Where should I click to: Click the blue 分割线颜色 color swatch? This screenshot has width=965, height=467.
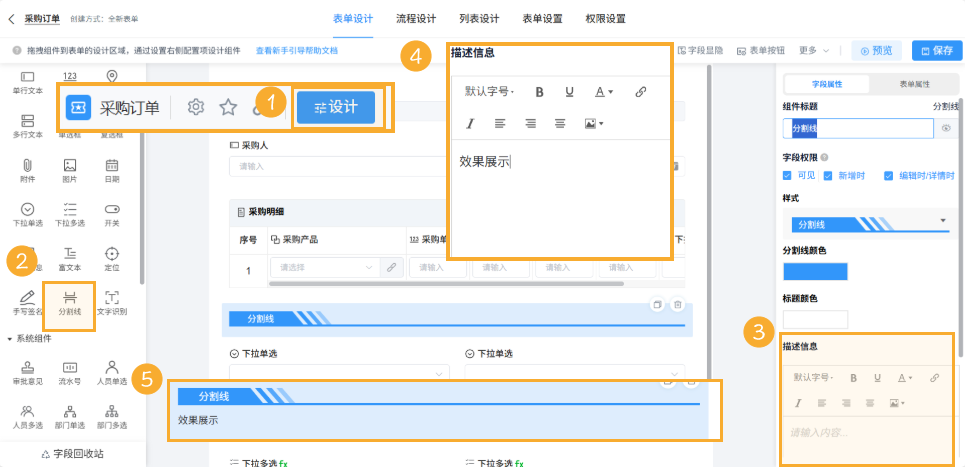point(815,272)
